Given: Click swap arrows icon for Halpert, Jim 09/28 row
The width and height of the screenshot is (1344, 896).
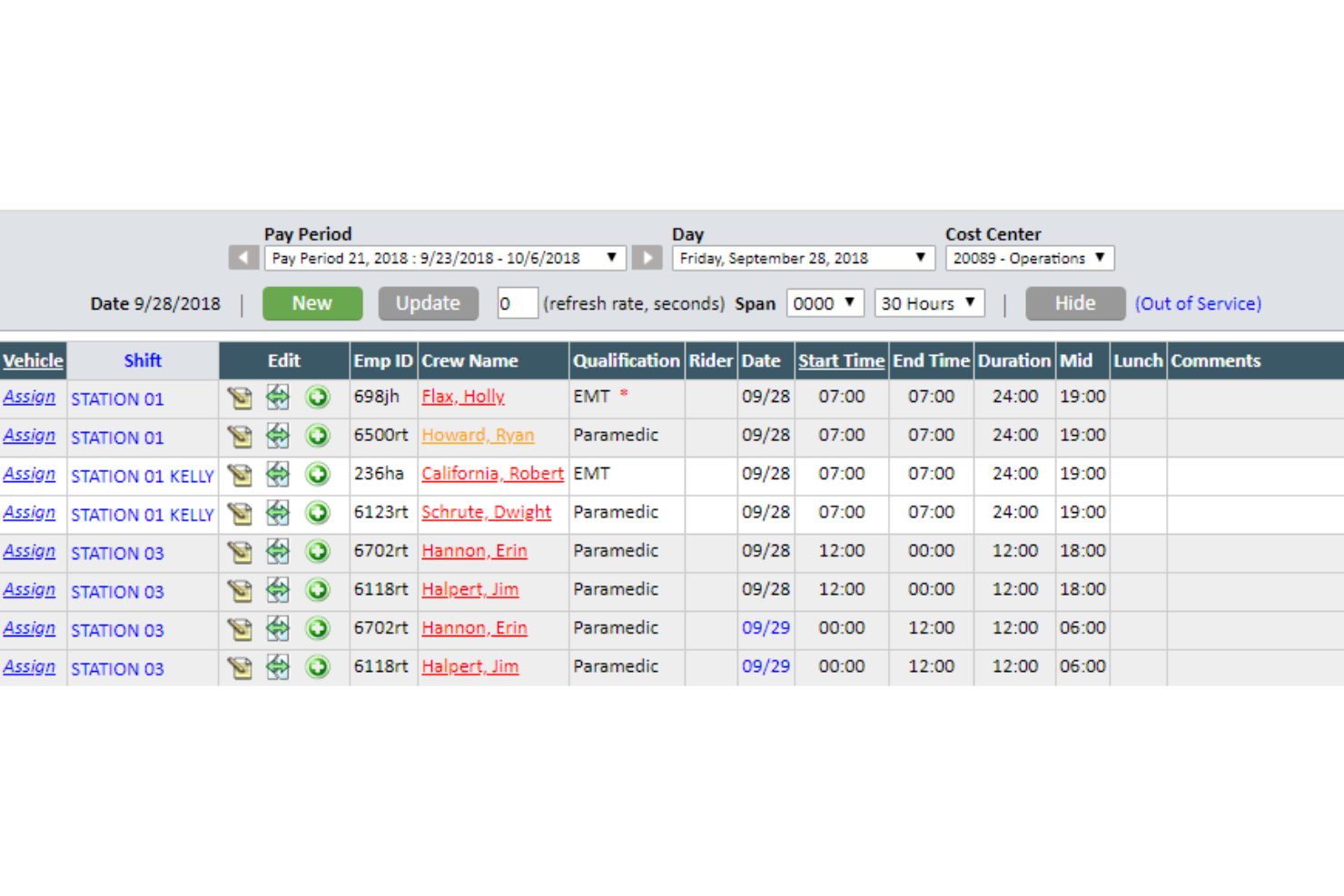Looking at the screenshot, I should pyautogui.click(x=278, y=590).
